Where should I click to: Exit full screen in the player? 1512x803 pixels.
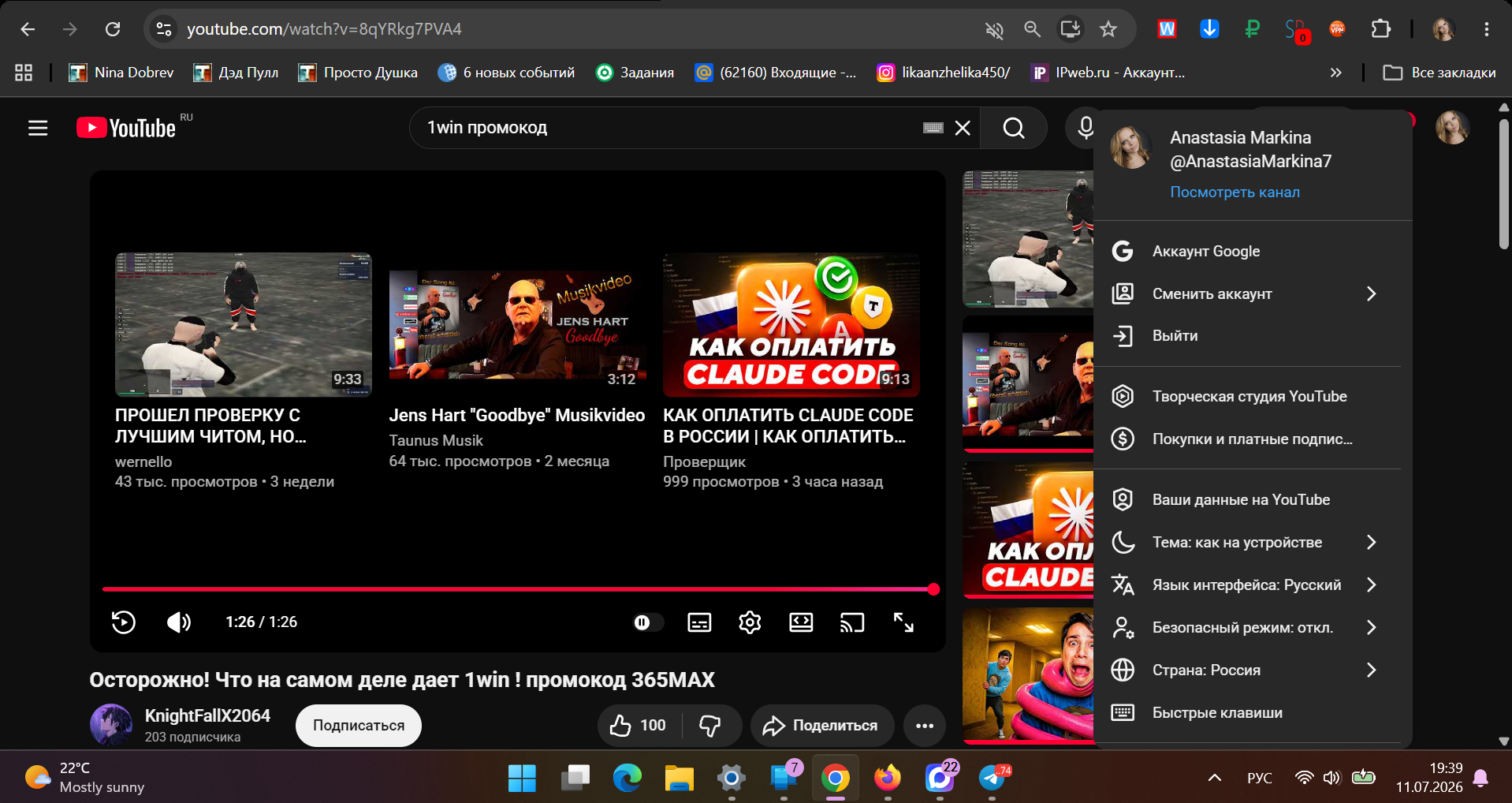[x=903, y=623]
